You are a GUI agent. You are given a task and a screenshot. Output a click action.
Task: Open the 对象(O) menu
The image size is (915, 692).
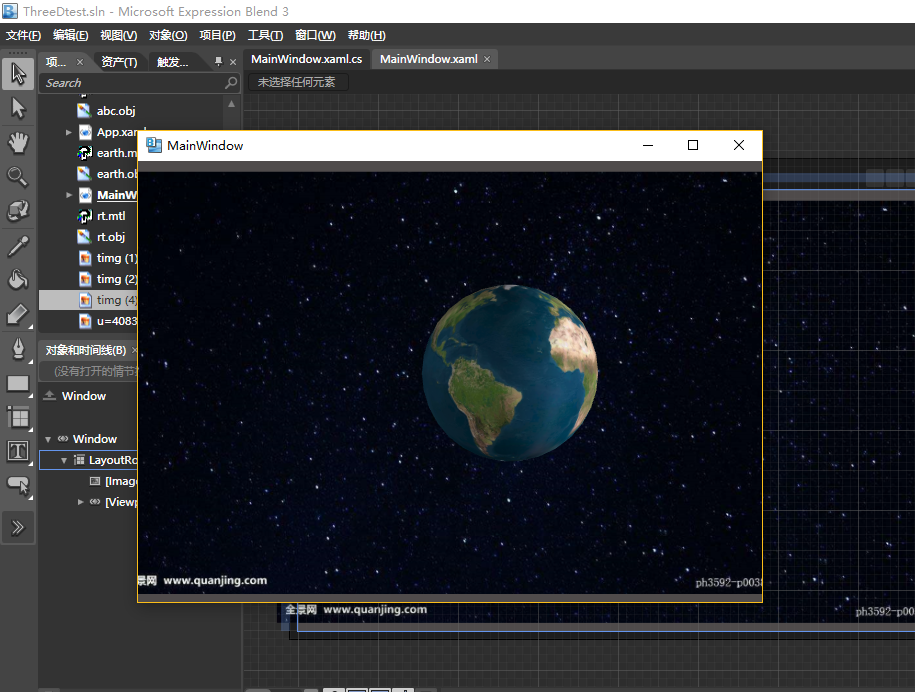[x=168, y=35]
